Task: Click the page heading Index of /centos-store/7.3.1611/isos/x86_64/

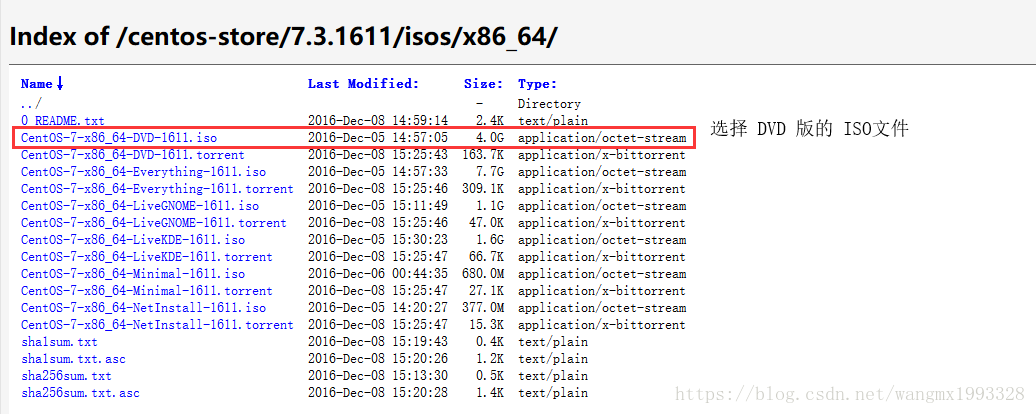Action: tap(283, 37)
